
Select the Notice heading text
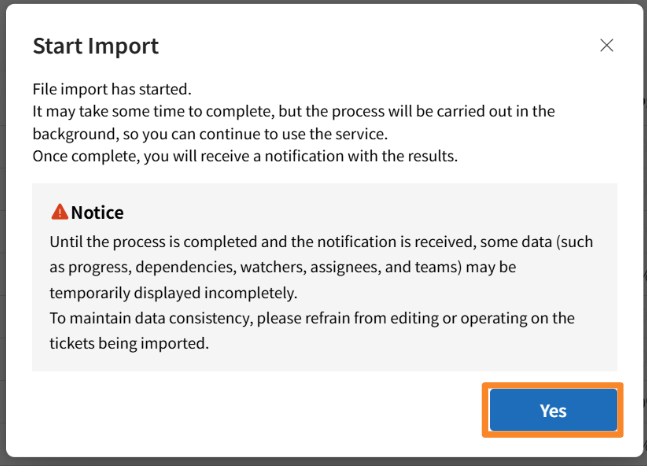coord(97,213)
